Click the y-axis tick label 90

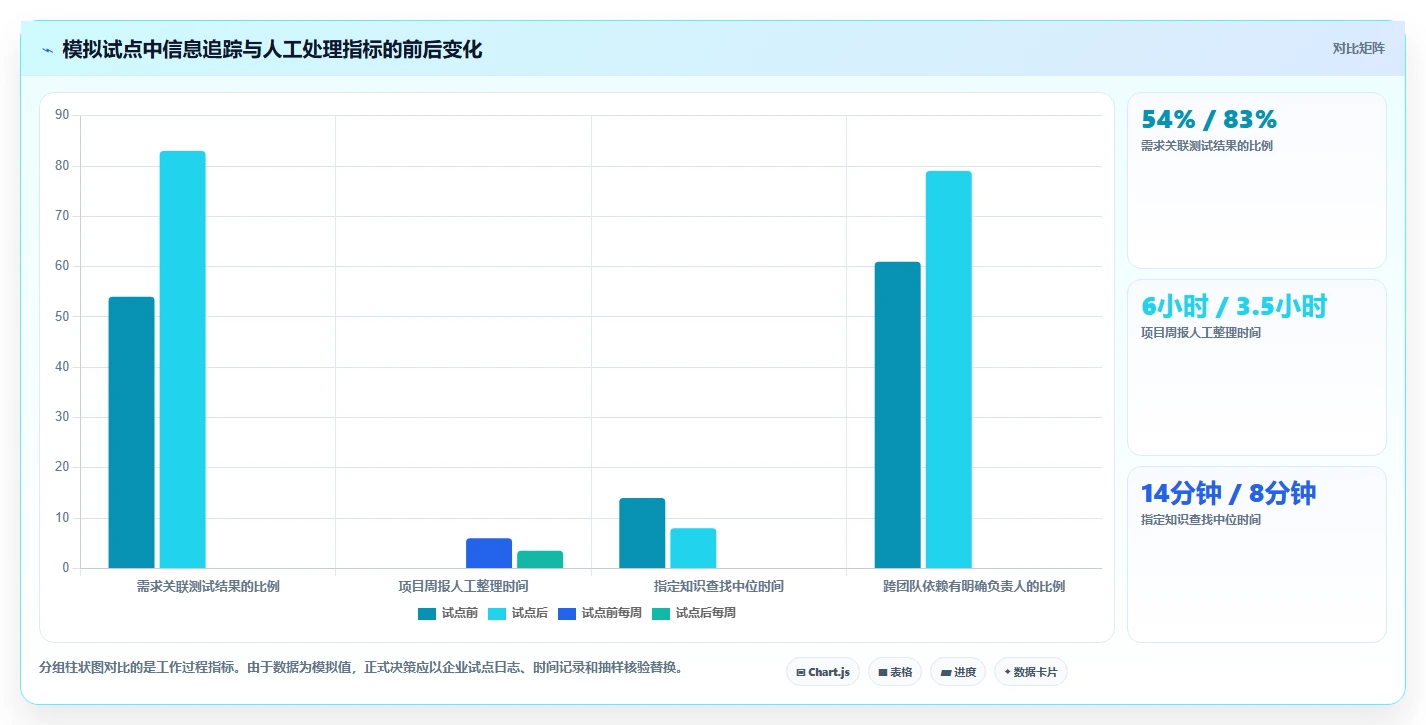[62, 115]
